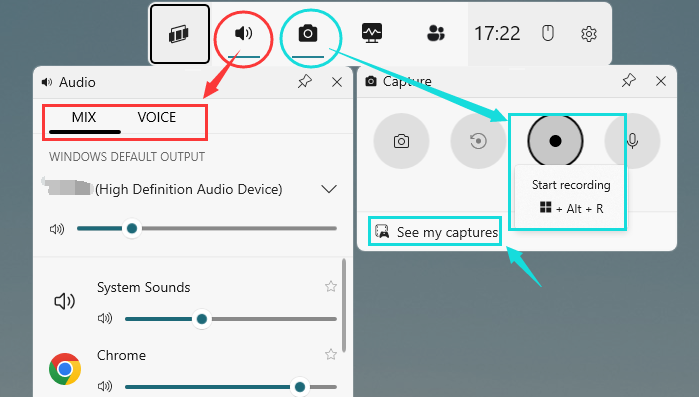Take a screenshot with the camera button

[401, 141]
